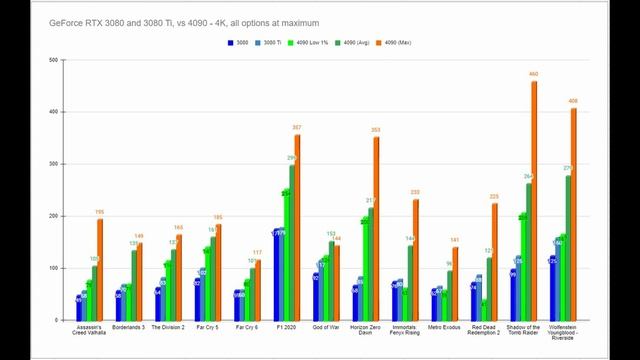Click the "195" value above Assassin's Creed Valhalla
640x360 pixels.
click(x=100, y=212)
